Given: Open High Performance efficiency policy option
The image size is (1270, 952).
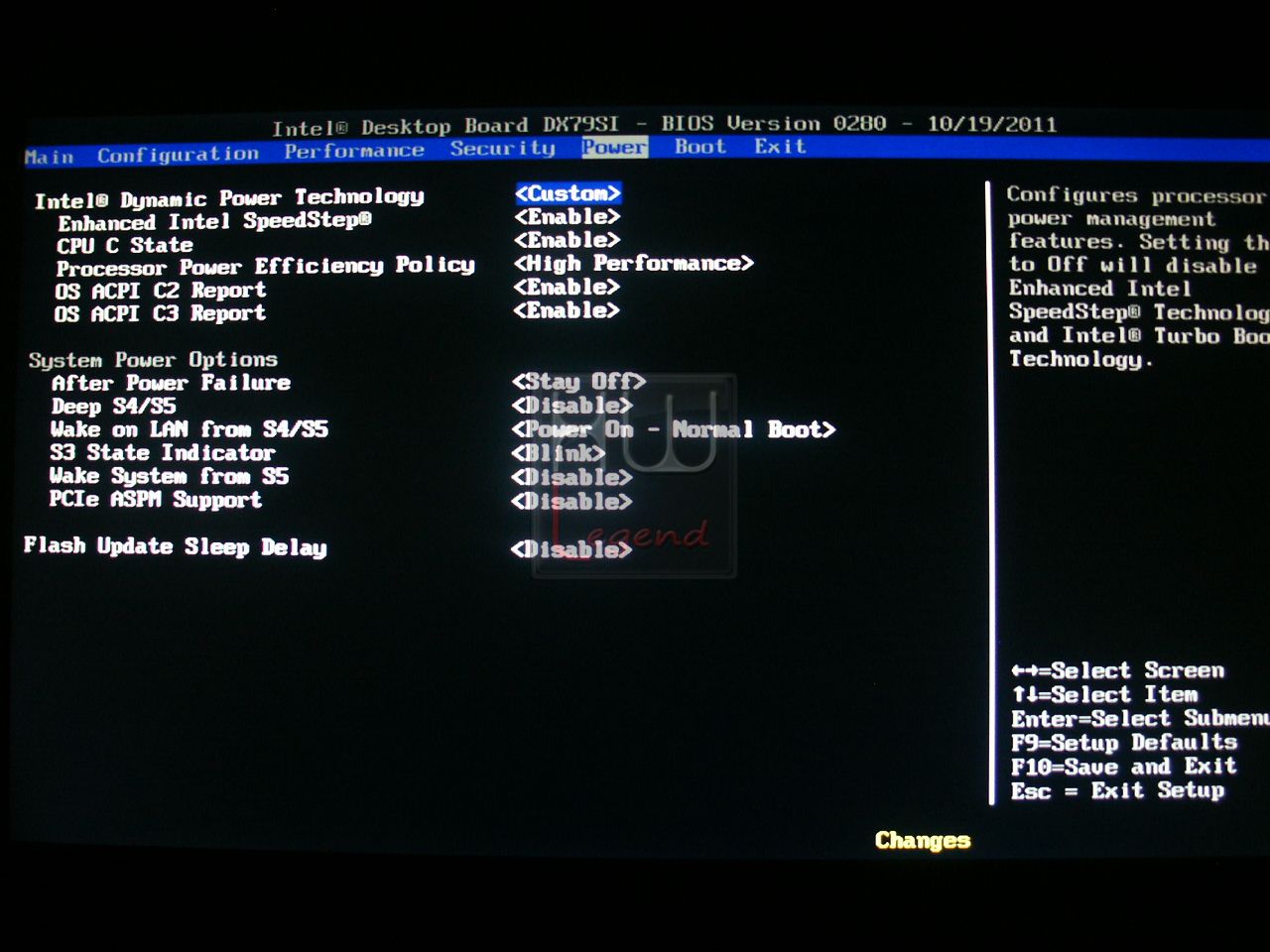Looking at the screenshot, I should (x=634, y=264).
